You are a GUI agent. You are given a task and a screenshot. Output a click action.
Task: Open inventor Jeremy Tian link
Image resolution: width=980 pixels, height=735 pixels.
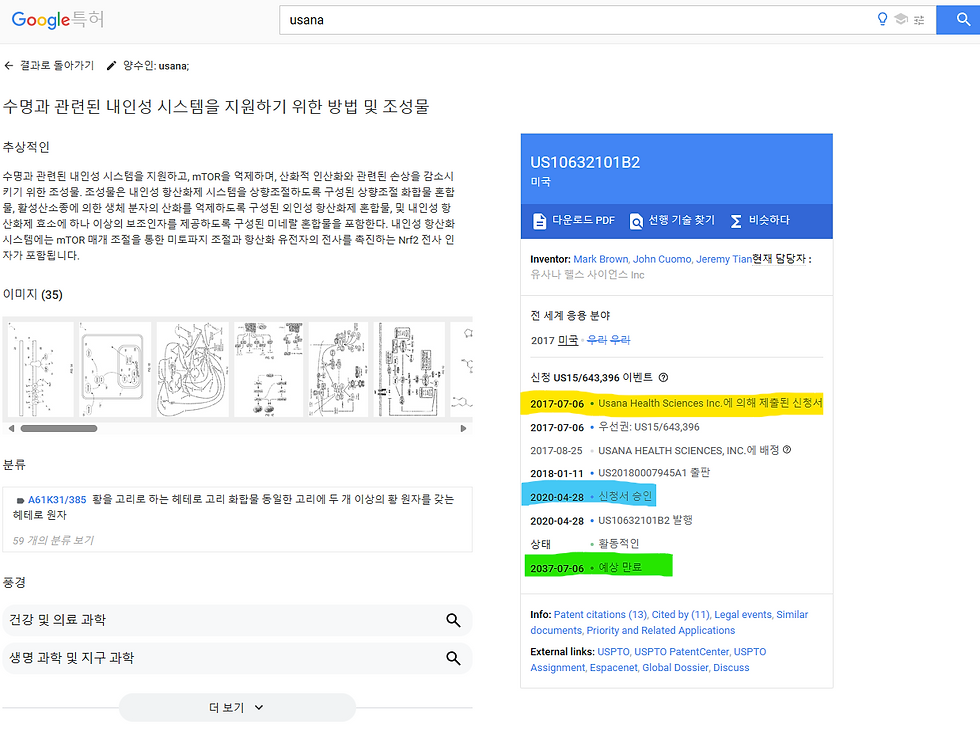coord(724,259)
